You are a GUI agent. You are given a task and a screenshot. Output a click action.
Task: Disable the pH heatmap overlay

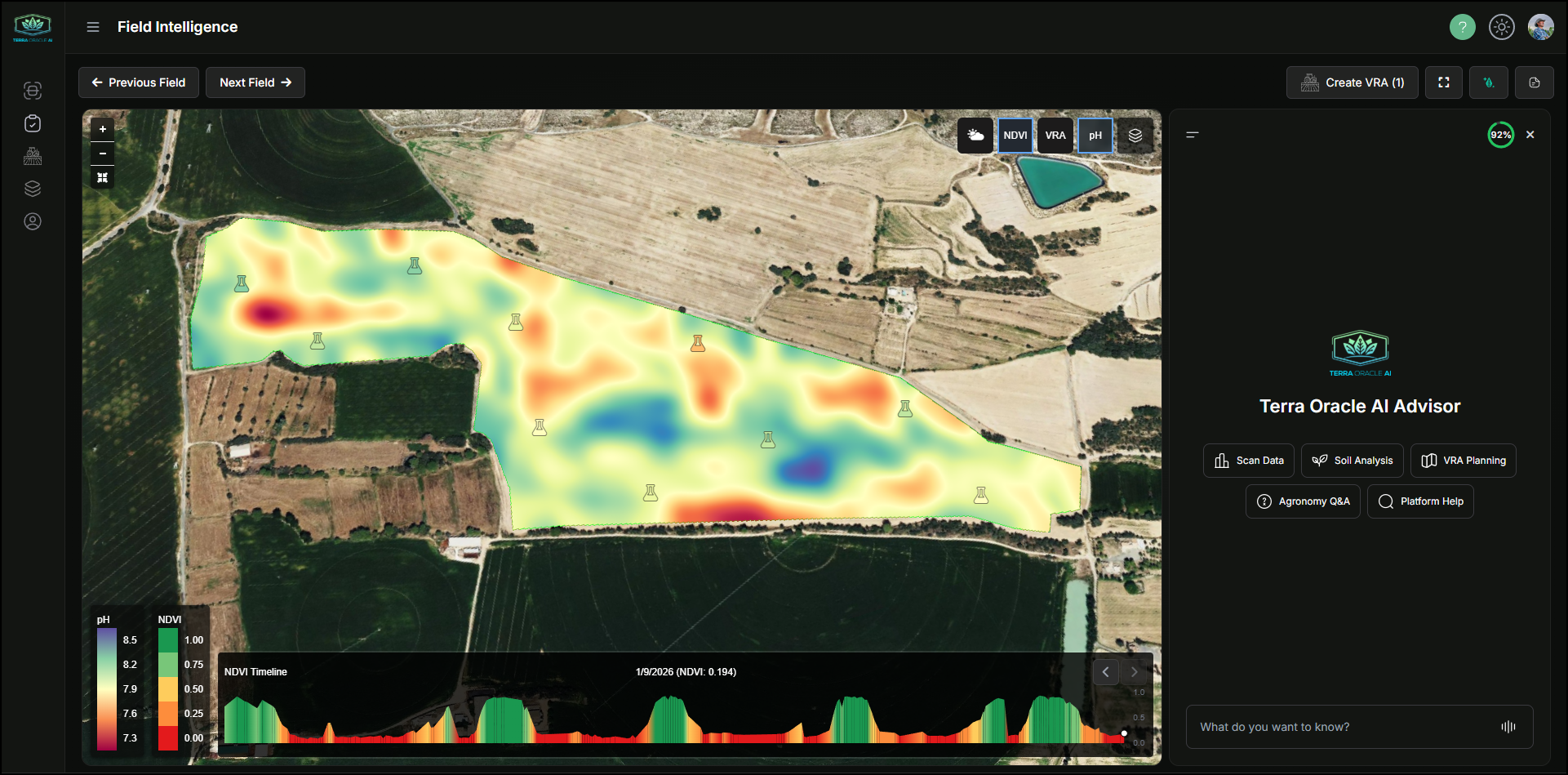pyautogui.click(x=1095, y=135)
